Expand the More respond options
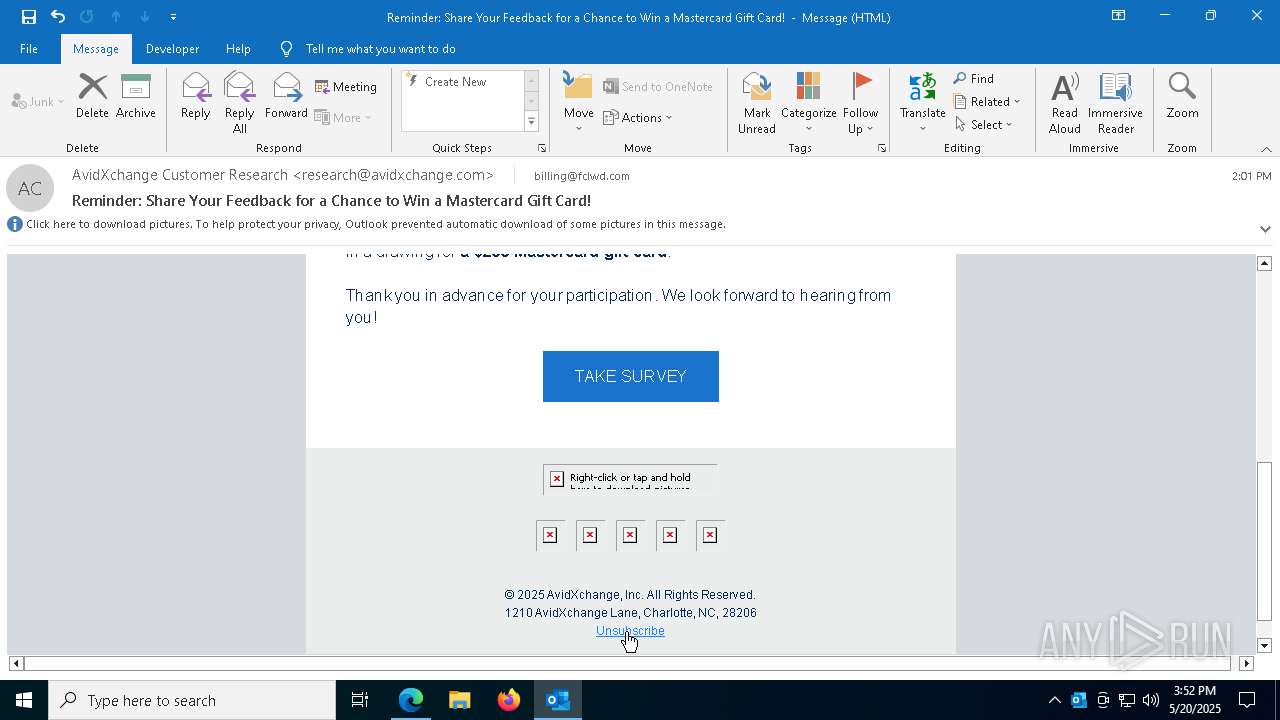1280x720 pixels. point(343,117)
